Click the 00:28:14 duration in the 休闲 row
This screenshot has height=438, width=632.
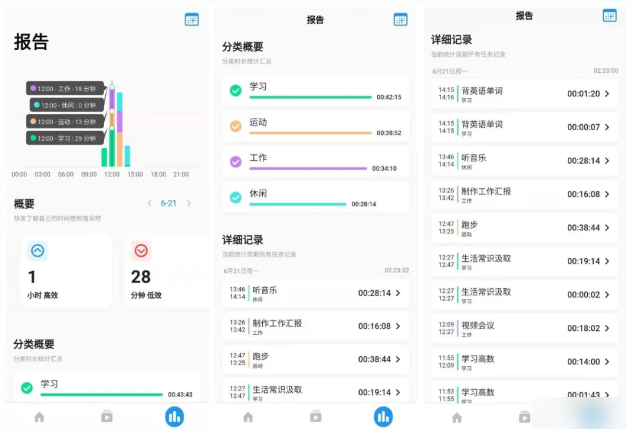click(x=364, y=204)
